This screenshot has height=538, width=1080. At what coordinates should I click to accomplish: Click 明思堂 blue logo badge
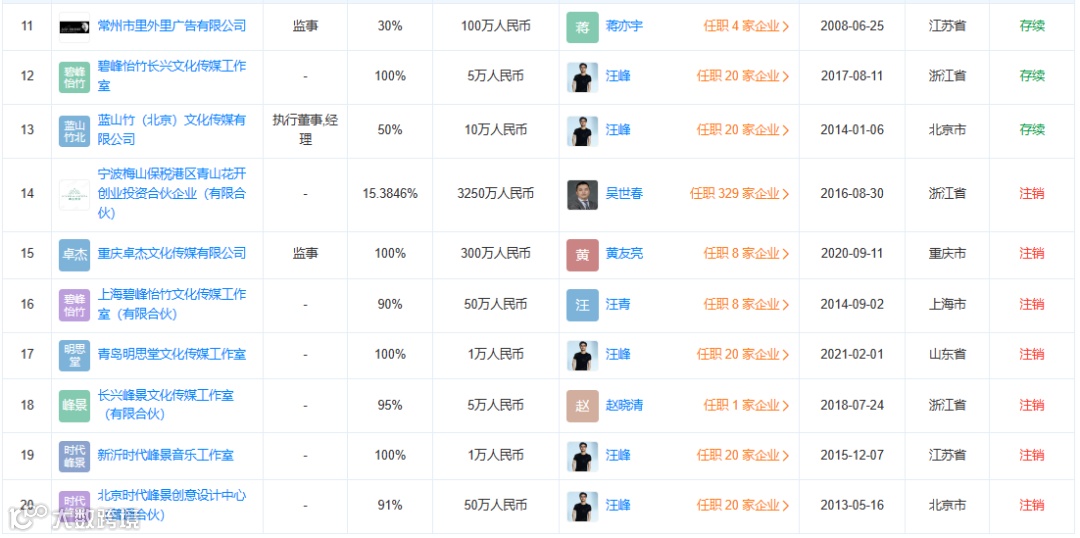(75, 355)
